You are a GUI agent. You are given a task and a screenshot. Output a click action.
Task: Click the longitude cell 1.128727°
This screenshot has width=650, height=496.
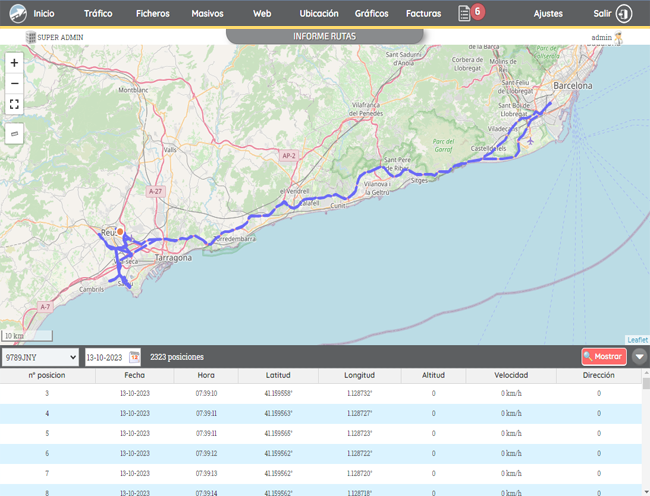coord(359,414)
